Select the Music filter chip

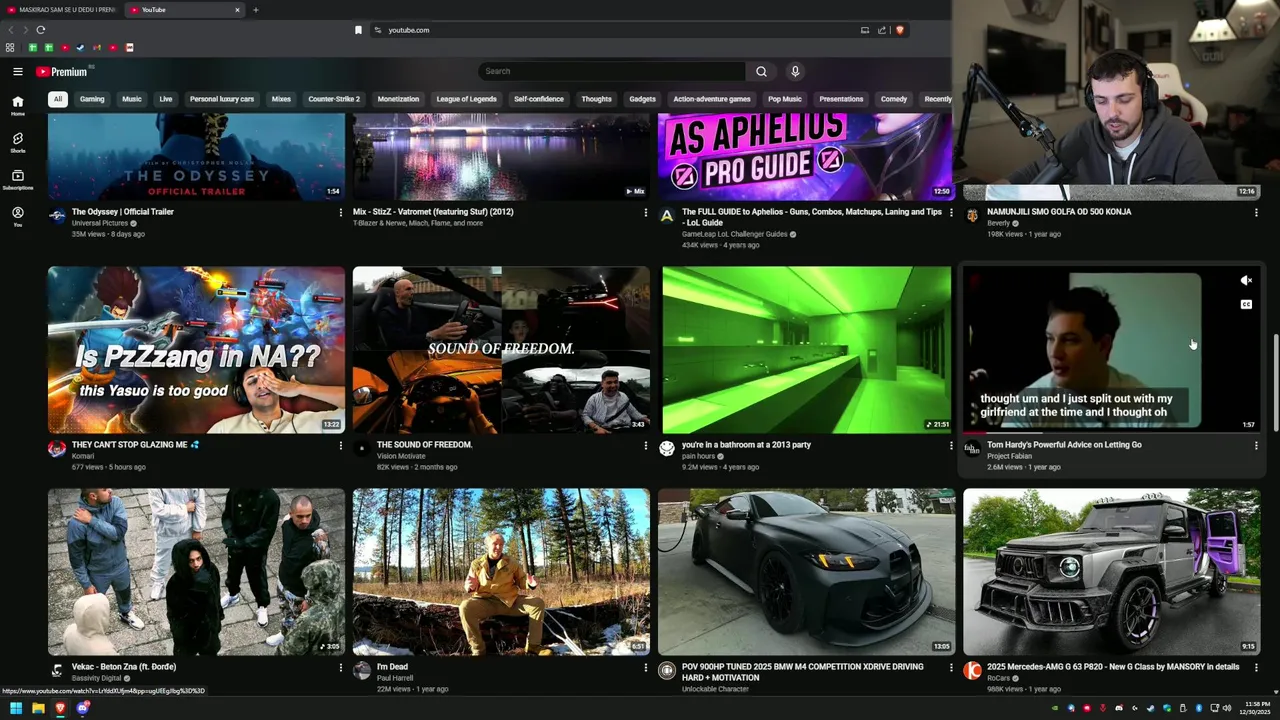[132, 99]
